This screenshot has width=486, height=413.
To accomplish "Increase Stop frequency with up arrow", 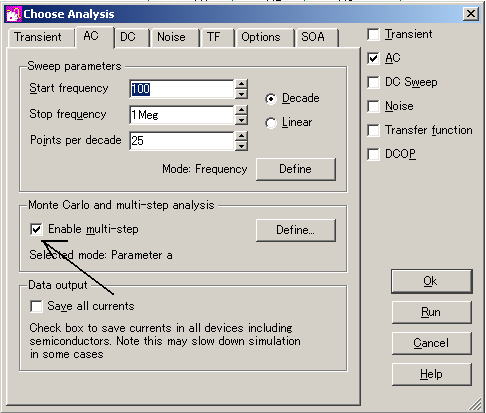I will [x=241, y=110].
